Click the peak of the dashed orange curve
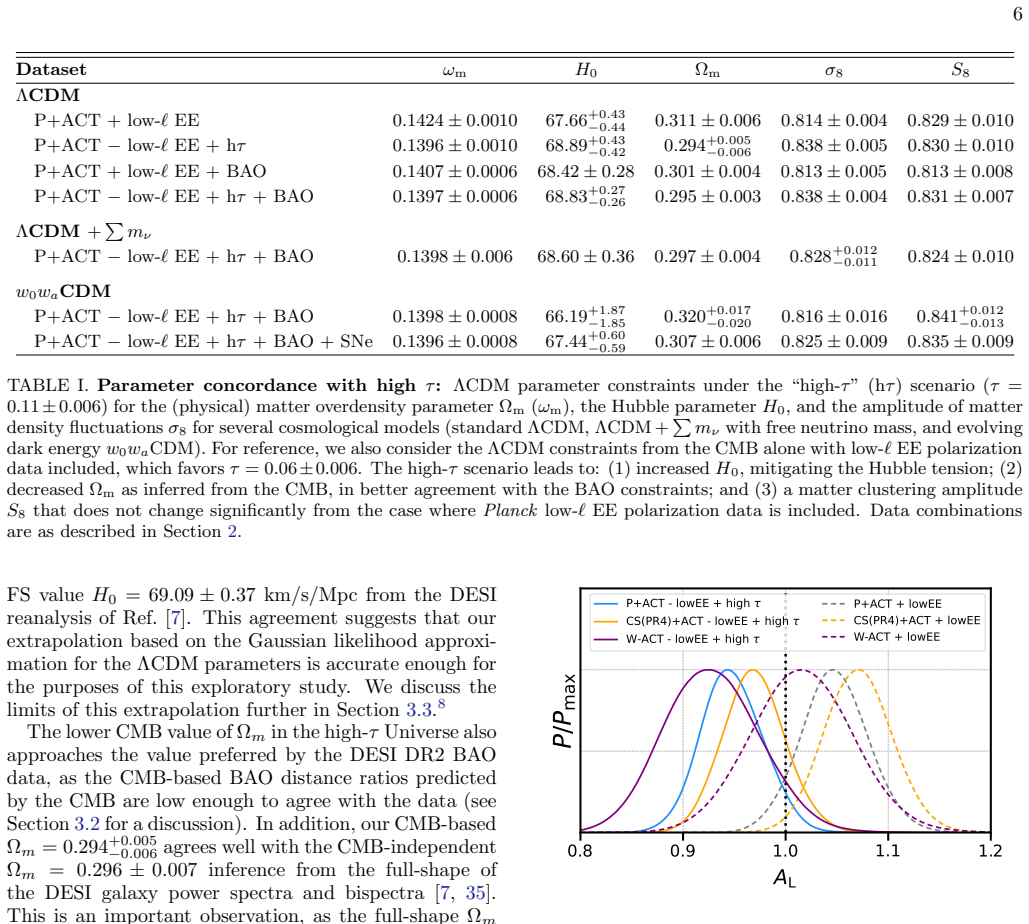Screen dimensions: 1029x924 858,670
